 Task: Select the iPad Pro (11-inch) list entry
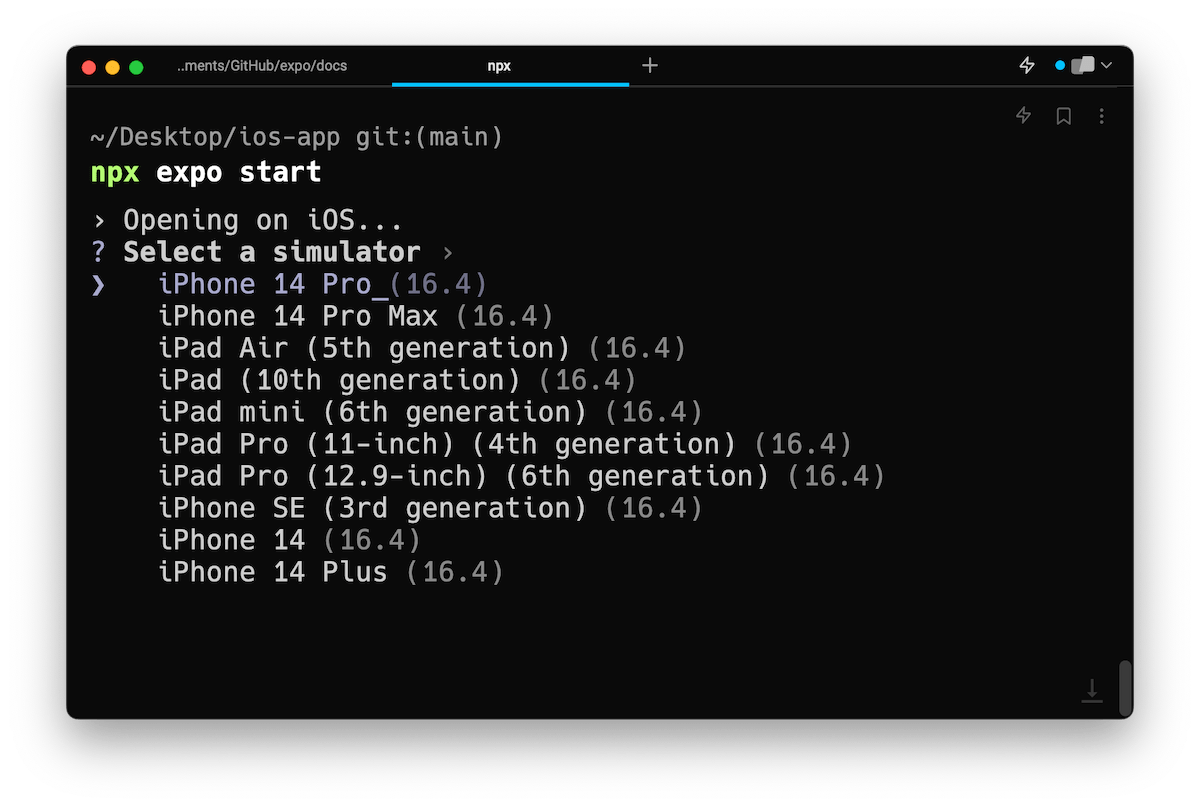[x=504, y=443]
